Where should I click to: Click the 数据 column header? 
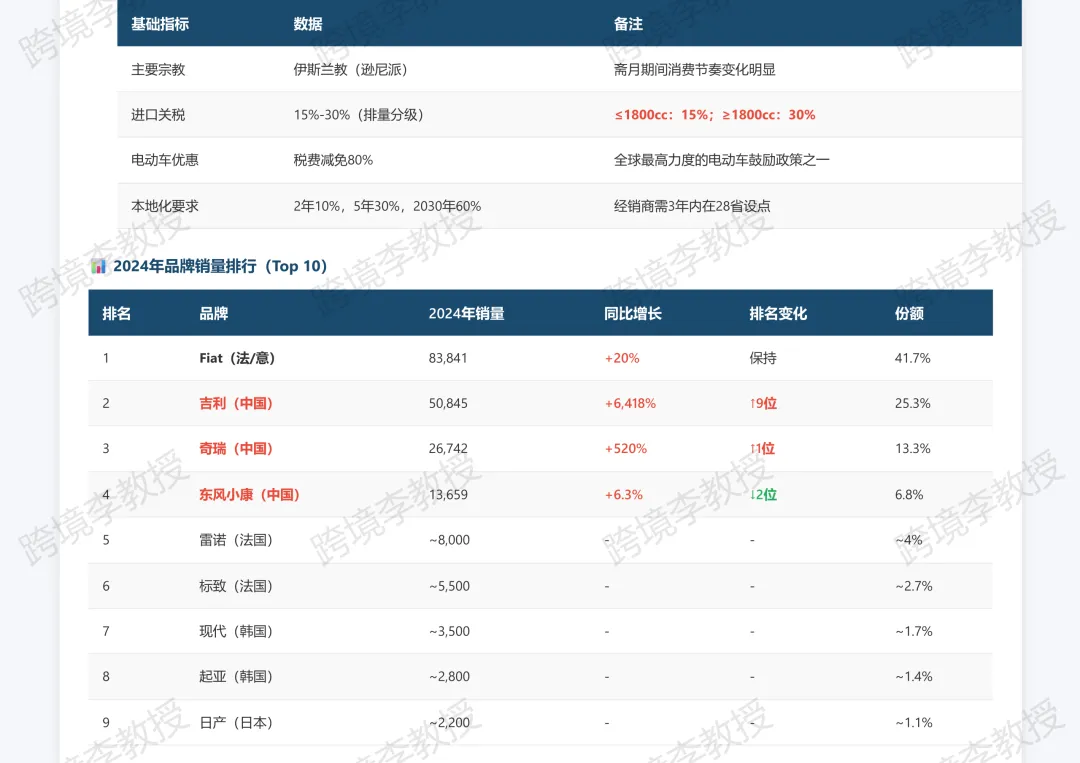pos(308,24)
